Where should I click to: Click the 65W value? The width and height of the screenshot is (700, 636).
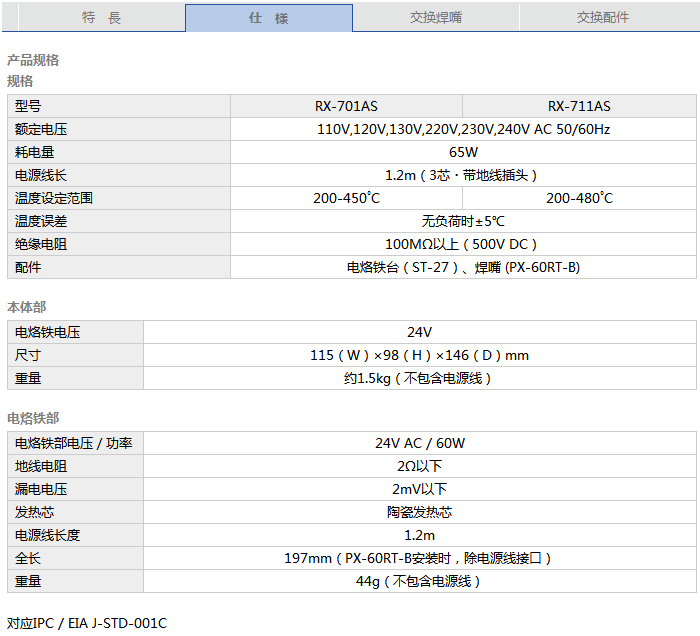pos(463,152)
